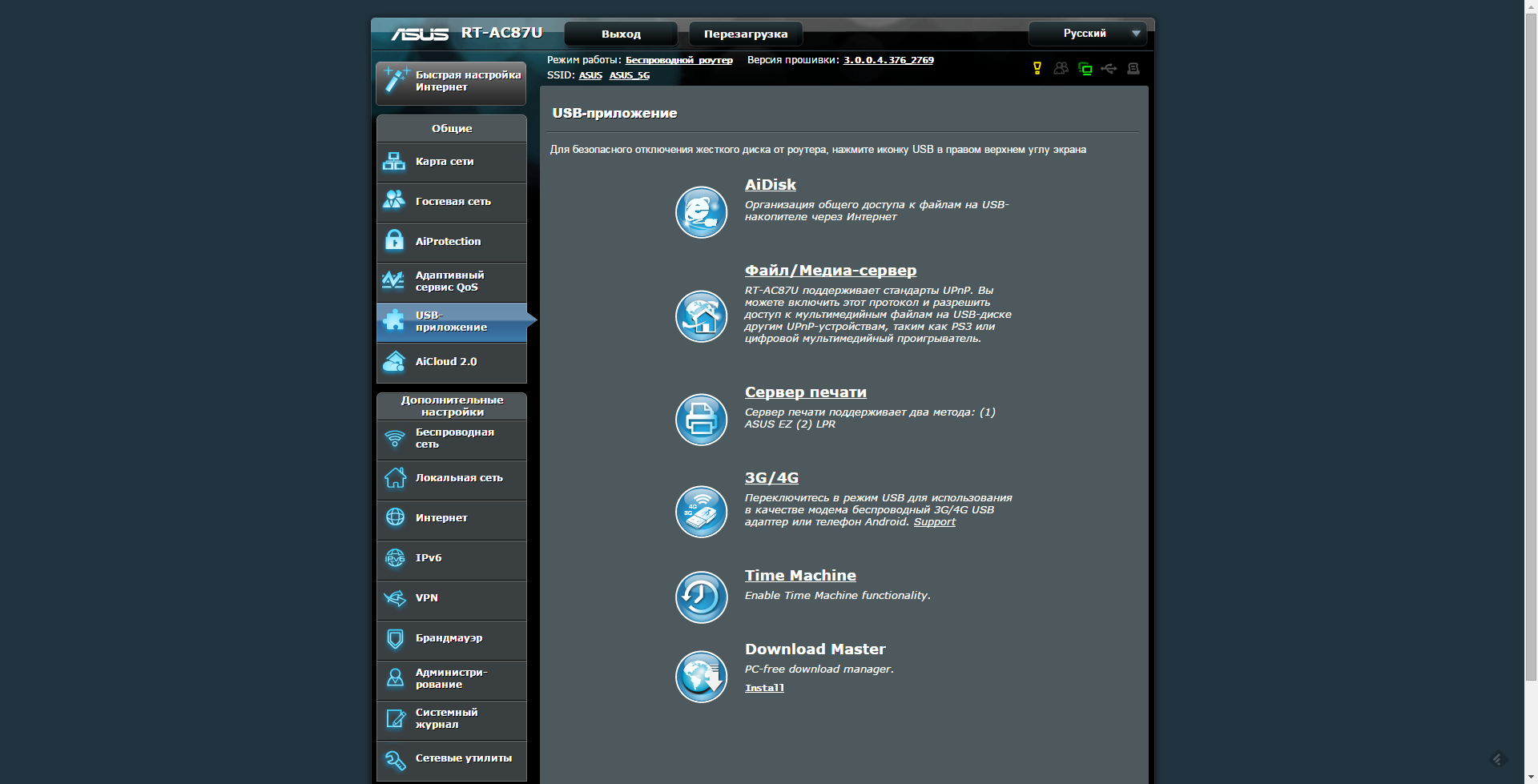The height and width of the screenshot is (784, 1538).
Task: Click the green network connection status icon
Action: click(x=1085, y=69)
